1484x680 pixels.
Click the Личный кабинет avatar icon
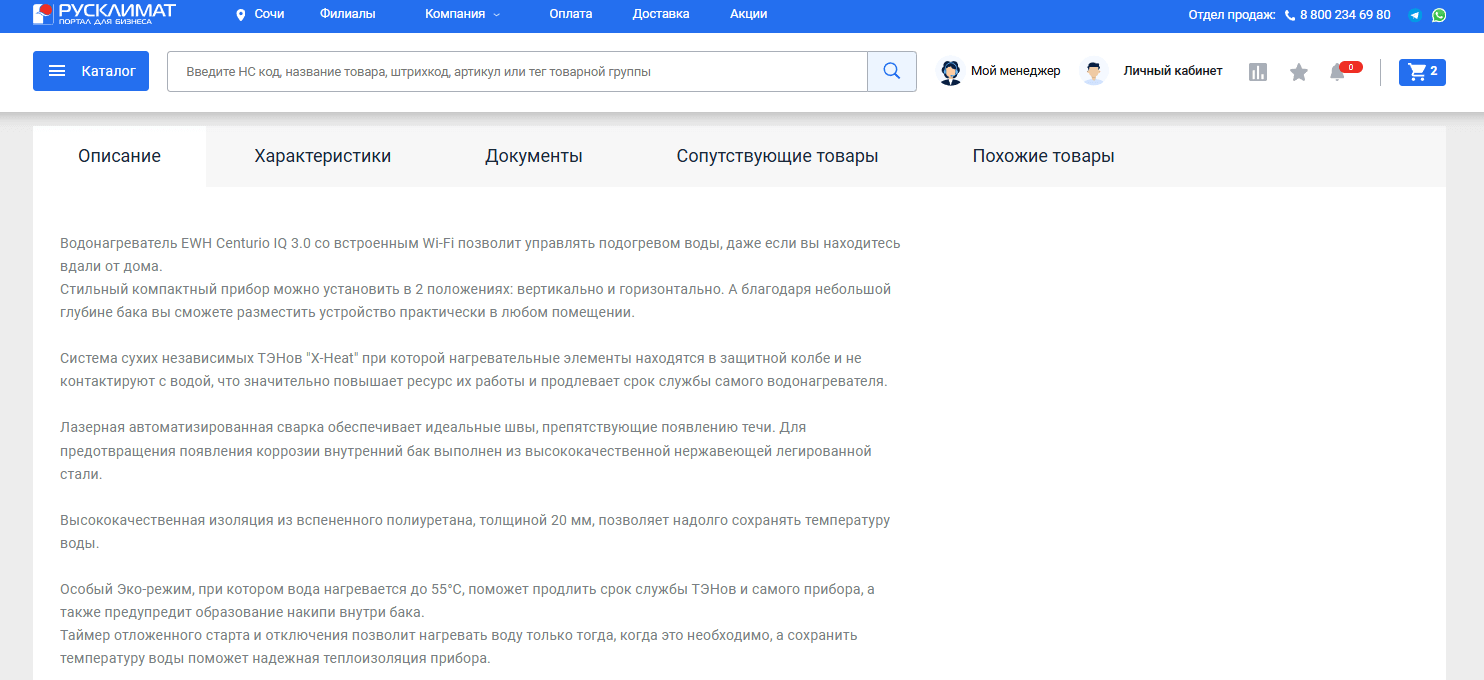(x=1094, y=72)
